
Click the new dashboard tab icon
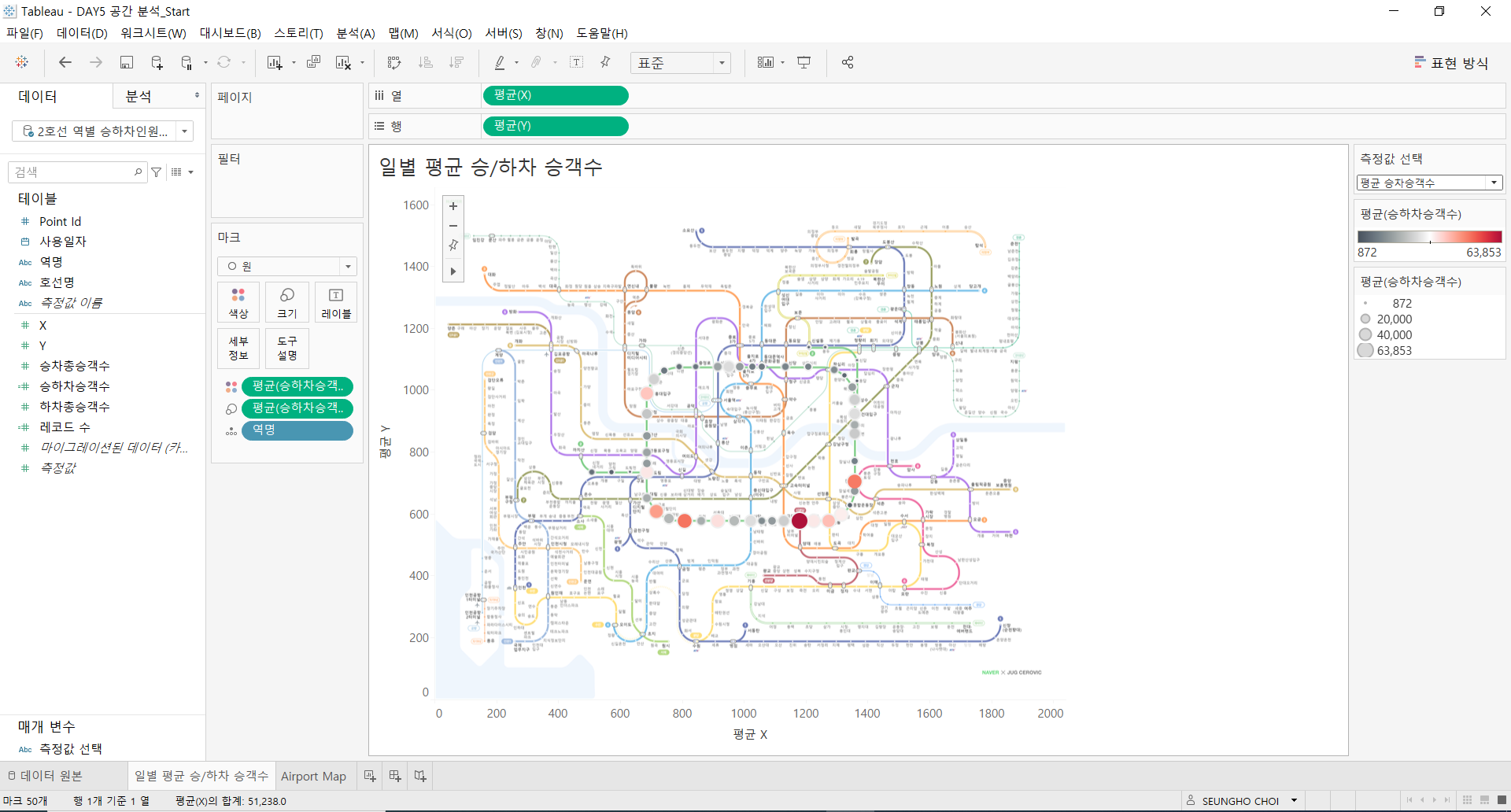pos(395,776)
